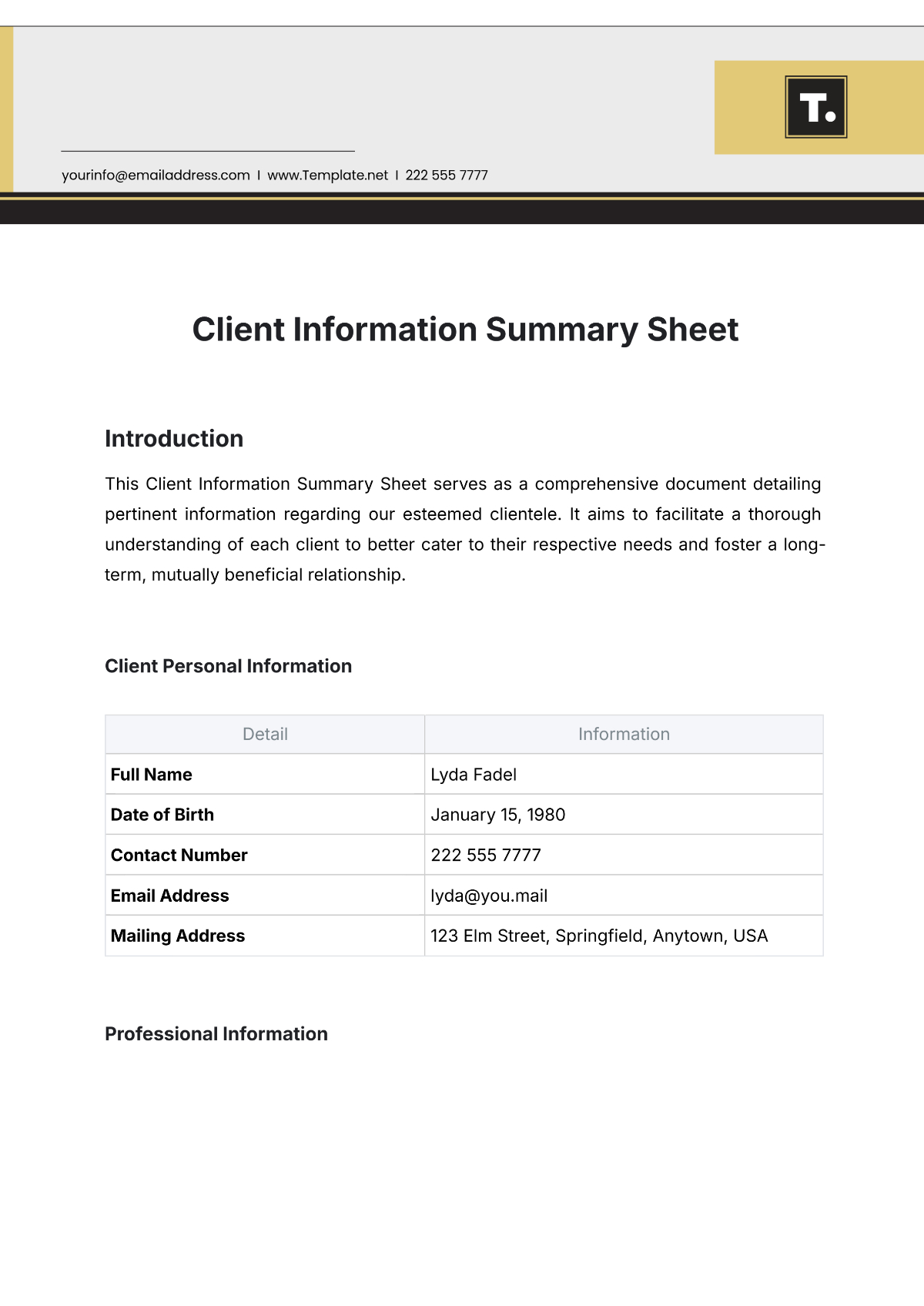Open the www.Template.net website link
The height and width of the screenshot is (1306, 924).
tap(327, 176)
